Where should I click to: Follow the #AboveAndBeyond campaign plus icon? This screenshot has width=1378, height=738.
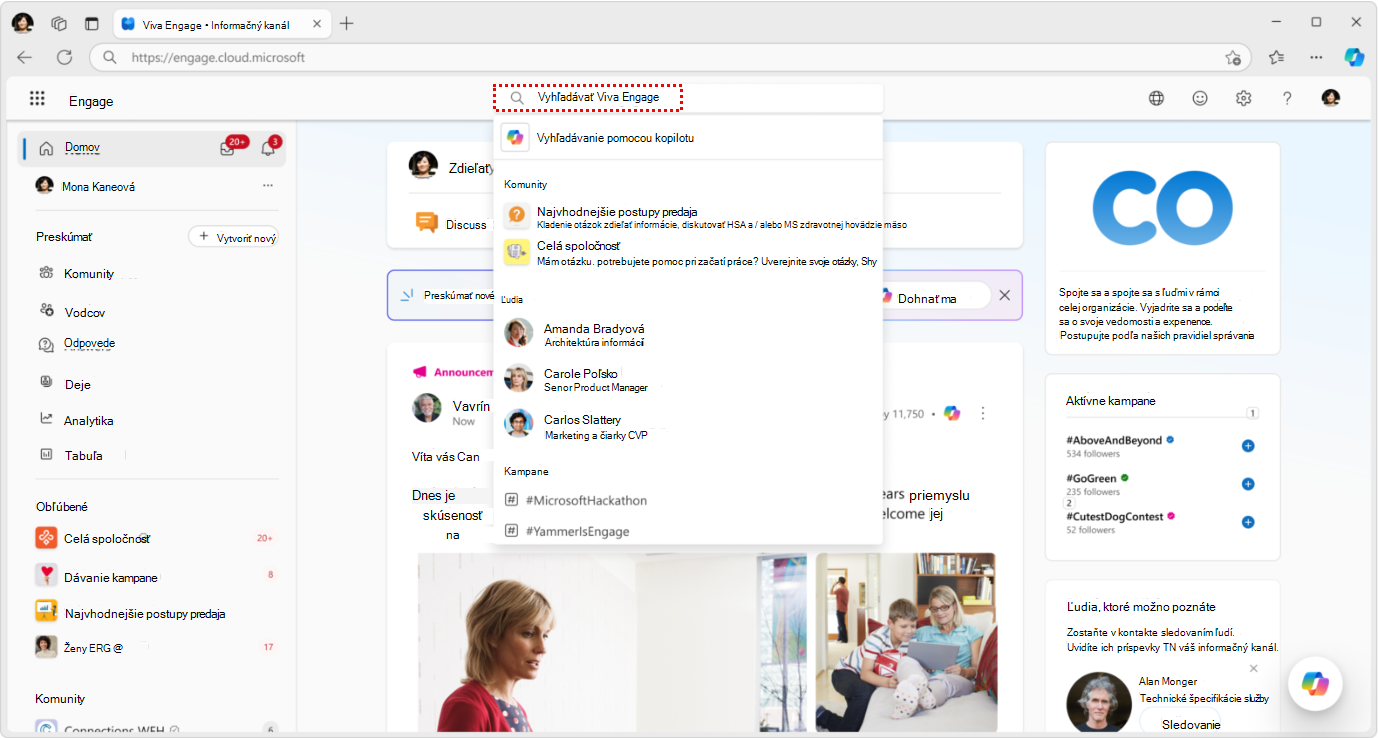[x=1248, y=446]
